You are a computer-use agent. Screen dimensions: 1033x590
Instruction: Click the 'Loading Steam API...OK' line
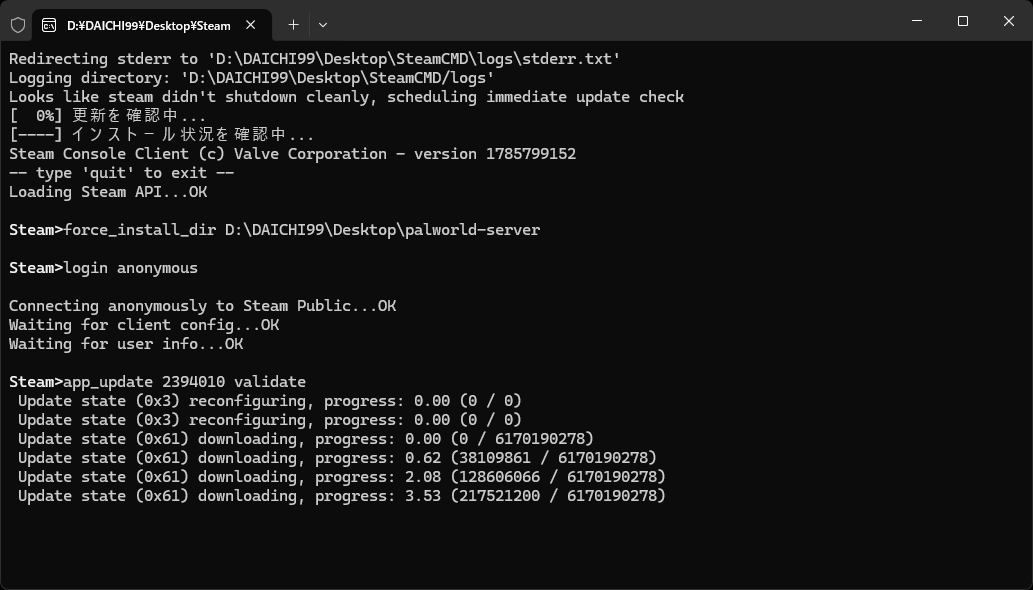[108, 192]
